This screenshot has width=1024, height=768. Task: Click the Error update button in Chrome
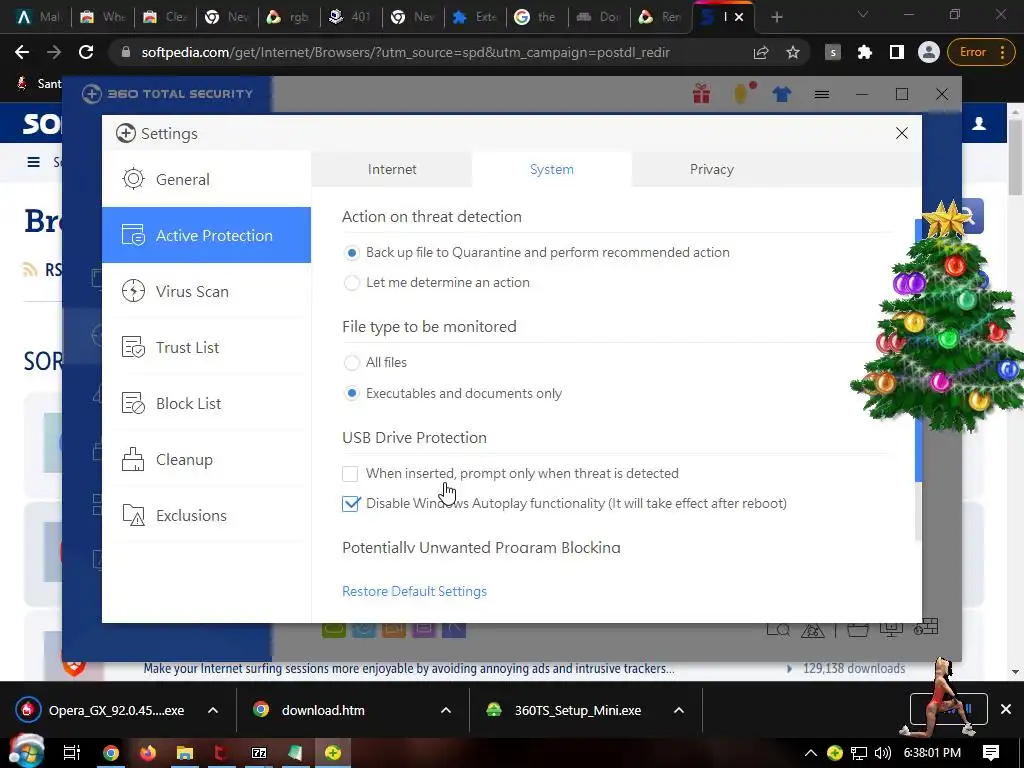(981, 52)
